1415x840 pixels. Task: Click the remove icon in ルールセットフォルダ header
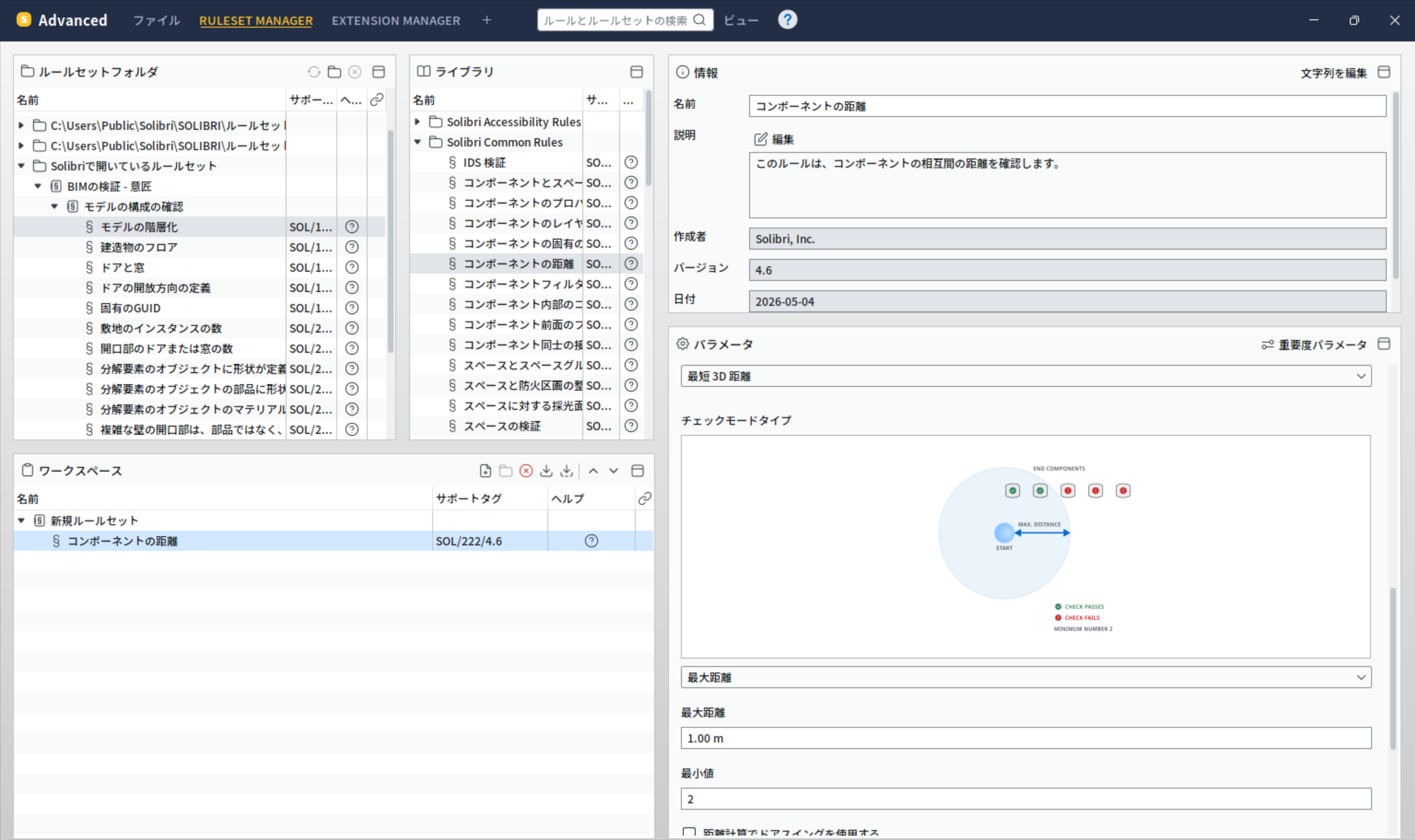pos(355,72)
